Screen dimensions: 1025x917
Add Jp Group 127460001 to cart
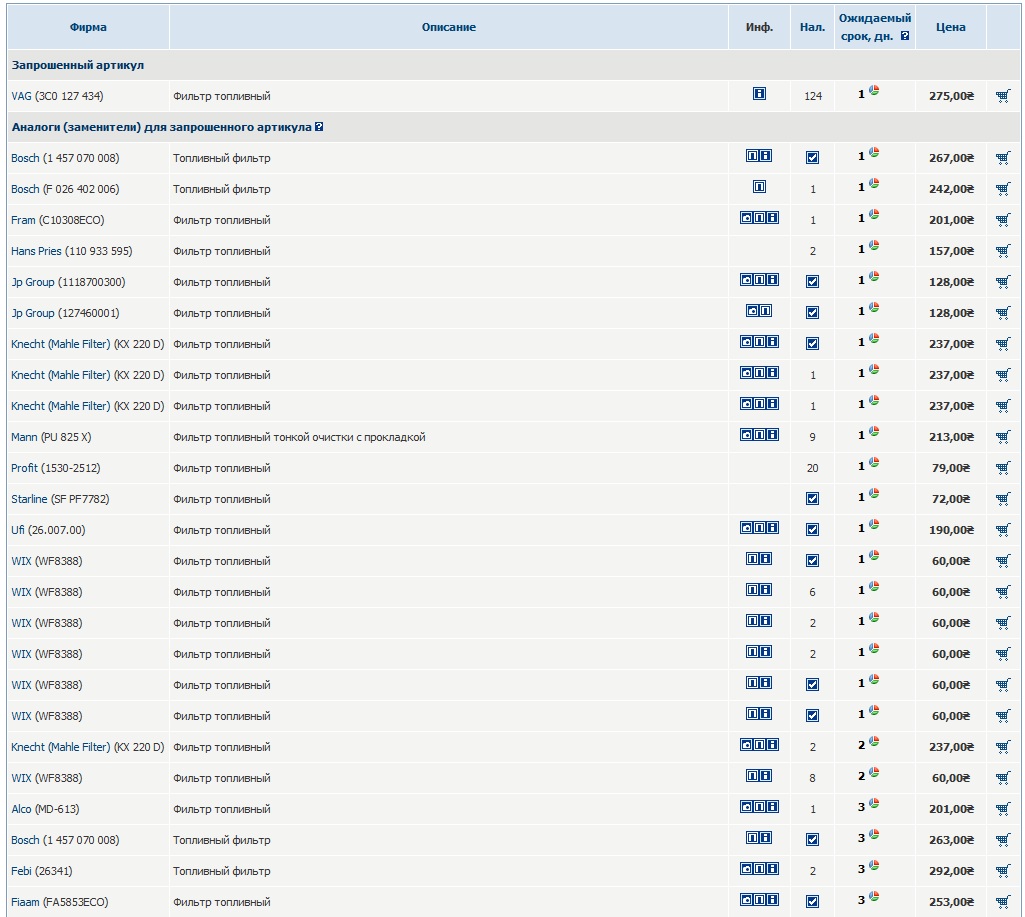(x=1003, y=313)
